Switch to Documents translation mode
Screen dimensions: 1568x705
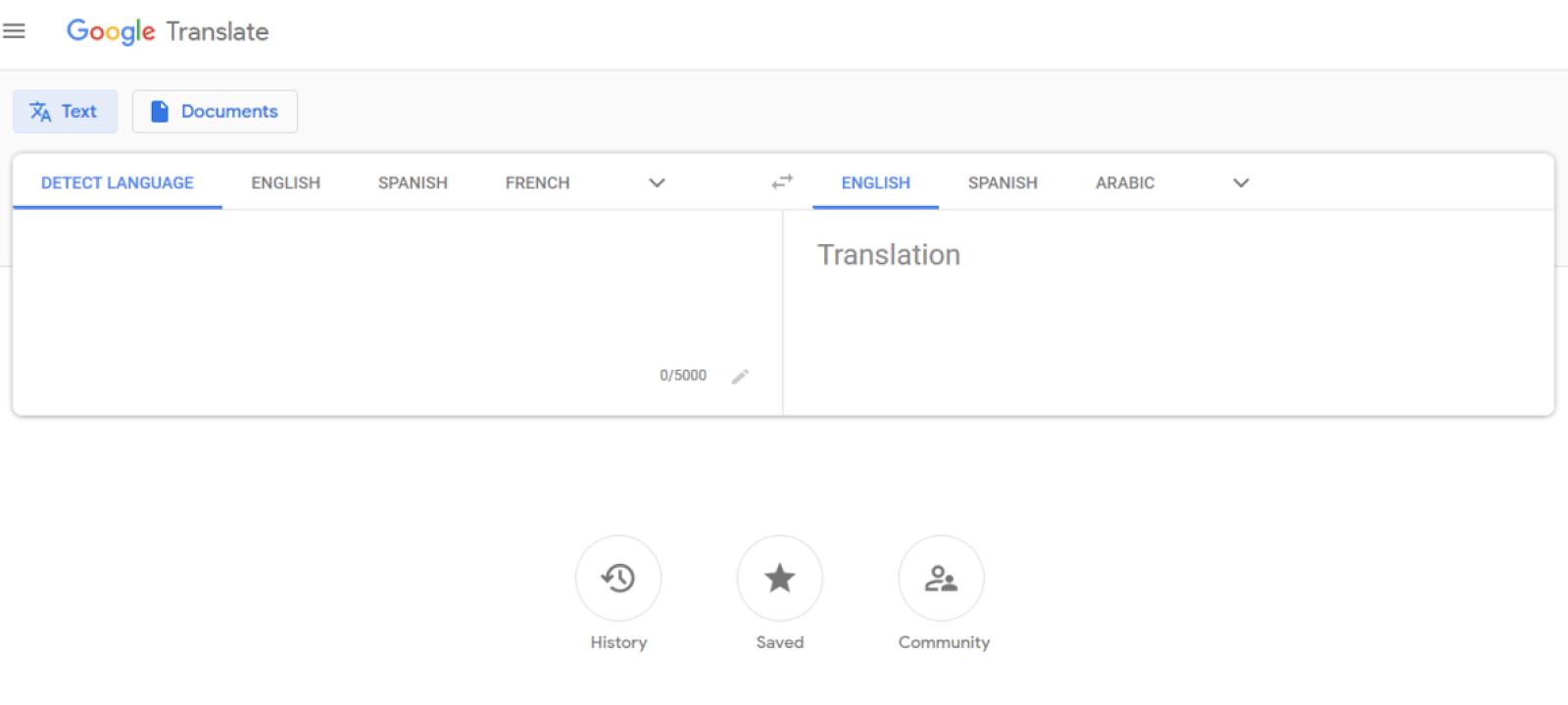[215, 112]
